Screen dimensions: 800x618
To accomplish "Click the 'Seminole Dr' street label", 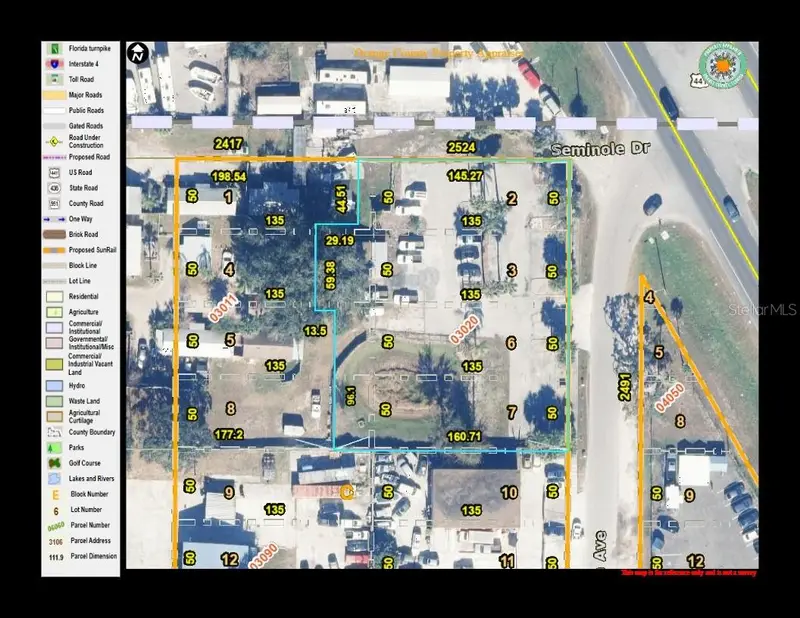I will click(x=601, y=149).
